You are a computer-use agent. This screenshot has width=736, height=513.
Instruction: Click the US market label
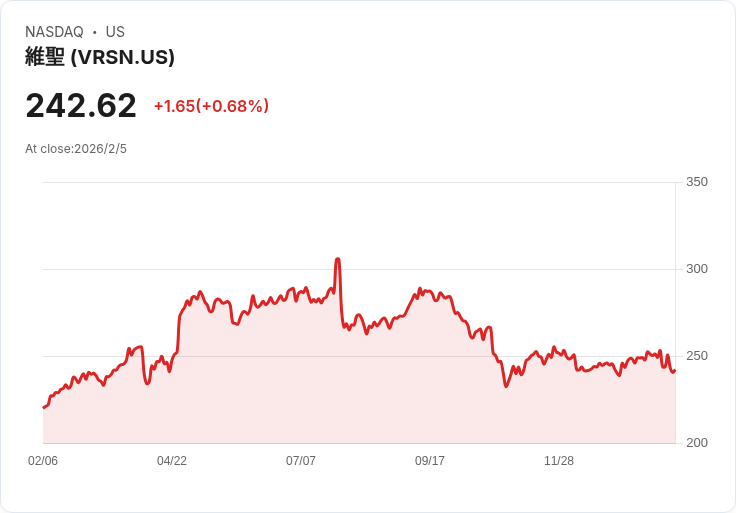115,32
